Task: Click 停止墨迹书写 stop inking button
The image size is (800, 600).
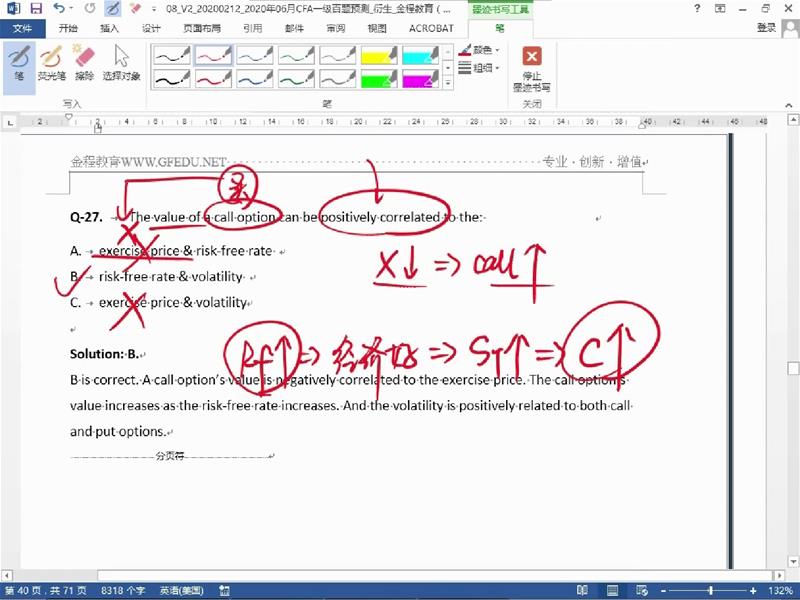Action: coord(532,68)
